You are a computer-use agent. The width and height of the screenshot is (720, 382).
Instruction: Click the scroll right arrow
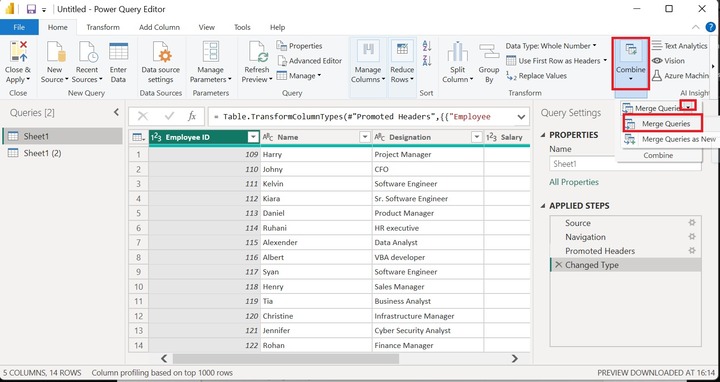click(x=515, y=359)
